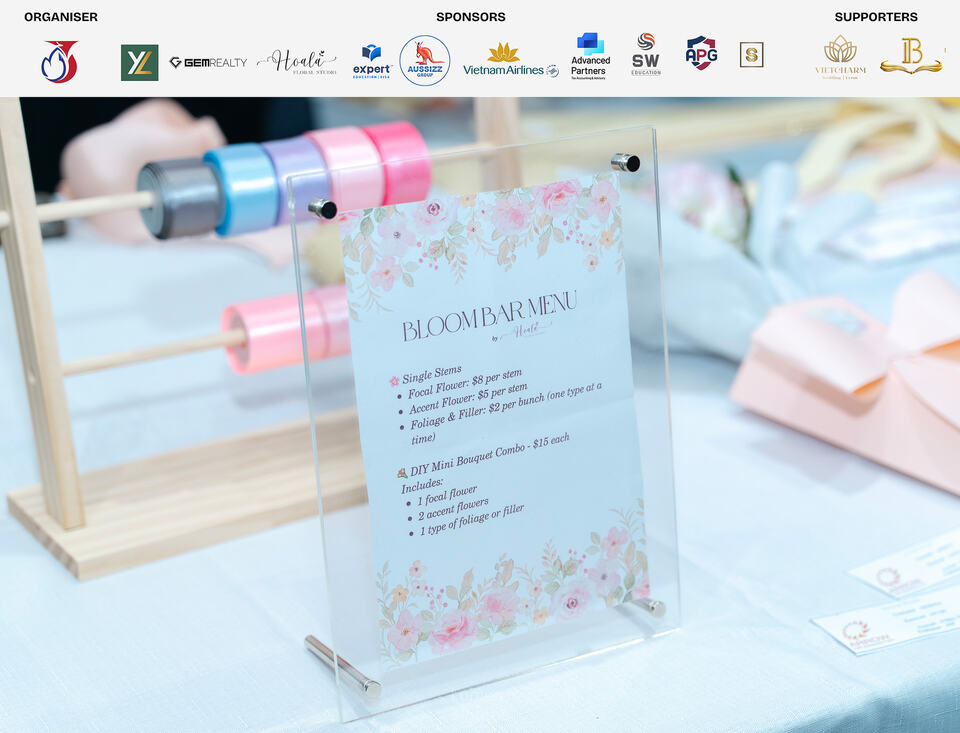Select the APG shield logo

click(x=701, y=53)
